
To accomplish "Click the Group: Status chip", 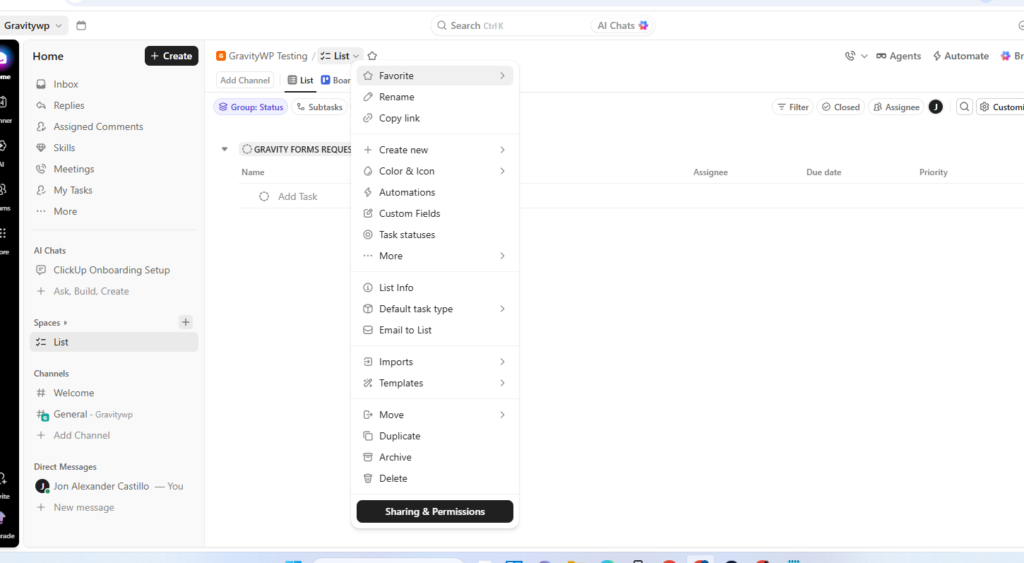I will 251,107.
